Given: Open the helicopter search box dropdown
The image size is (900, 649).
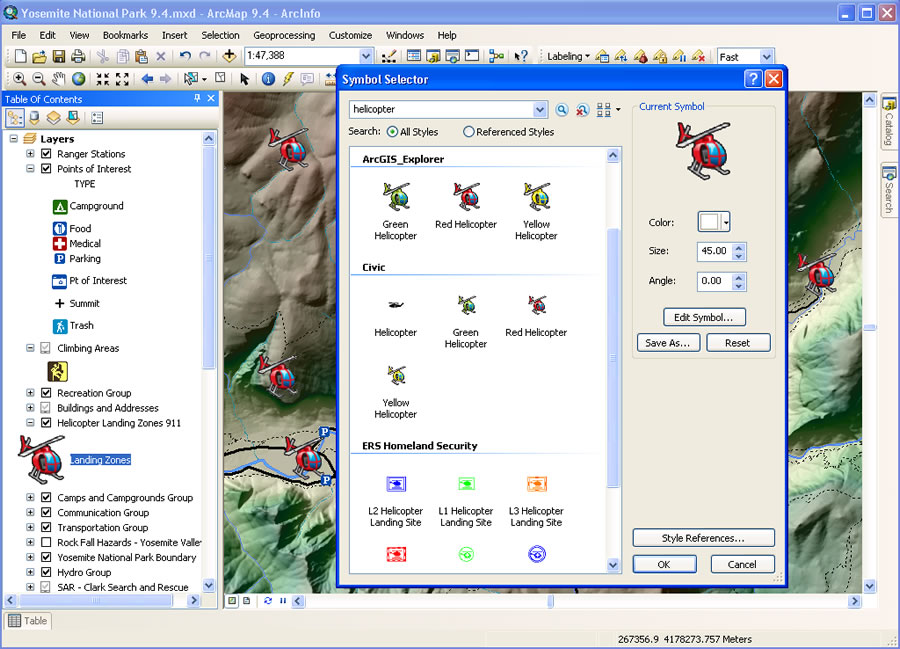Looking at the screenshot, I should click(540, 110).
